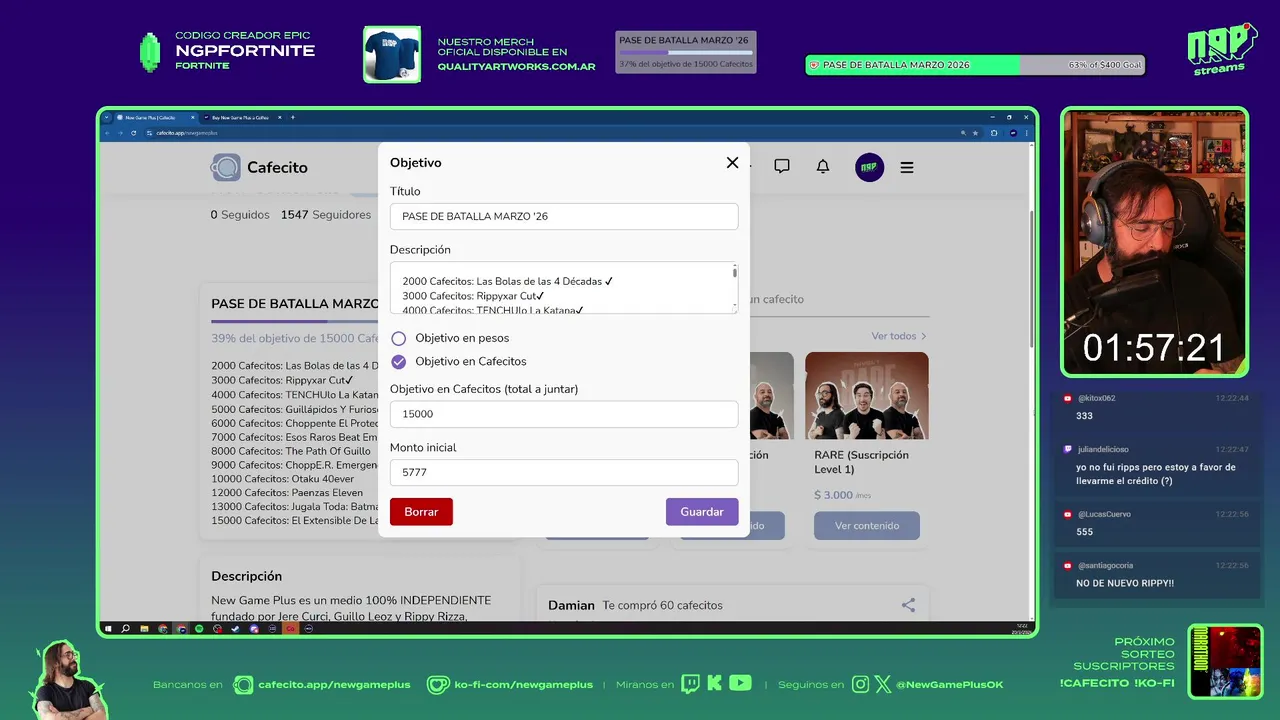Open the hamburger menu in Cafecito header
The height and width of the screenshot is (720, 1280).
[907, 168]
